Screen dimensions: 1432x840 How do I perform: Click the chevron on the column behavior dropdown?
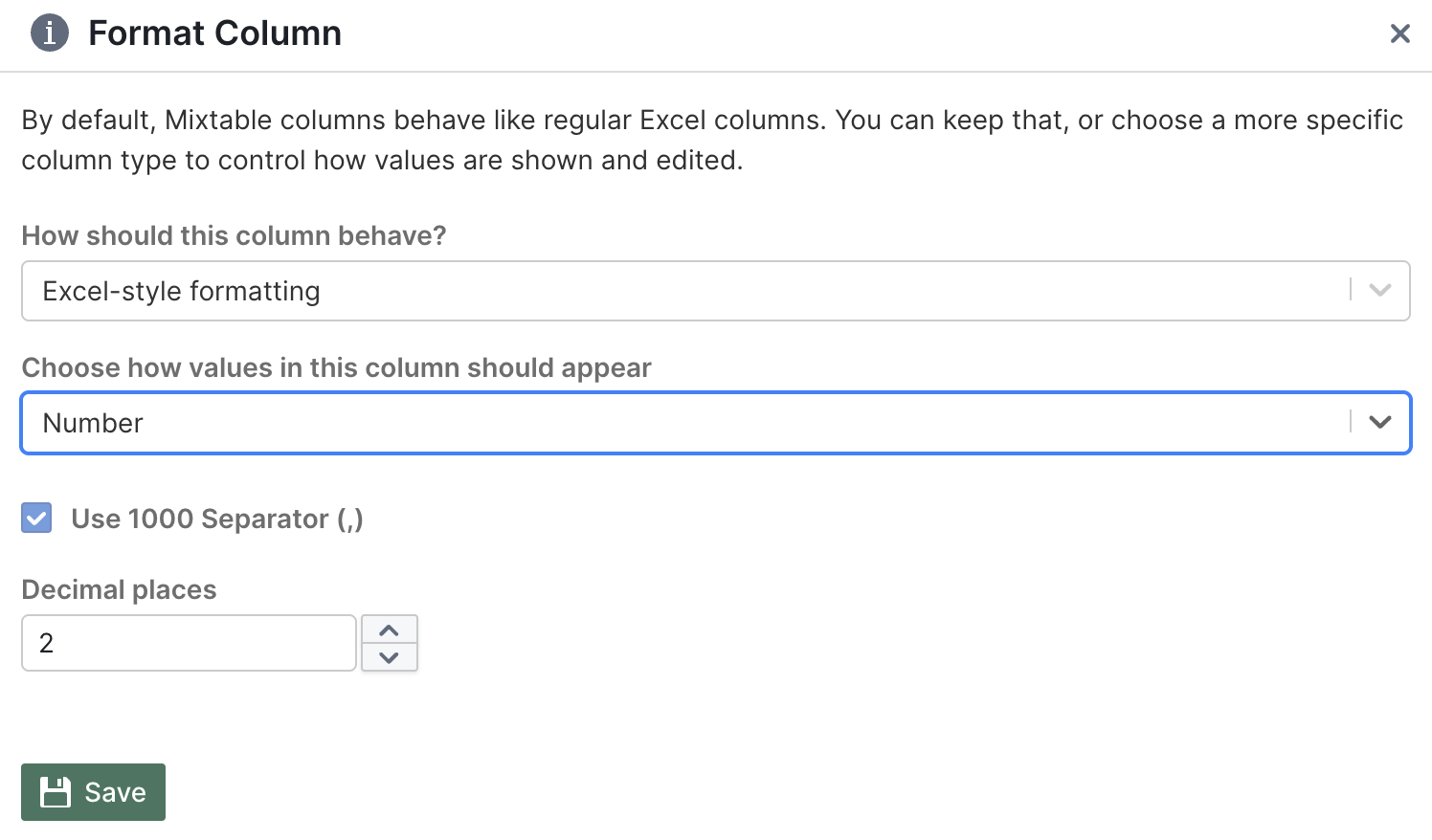coord(1379,291)
